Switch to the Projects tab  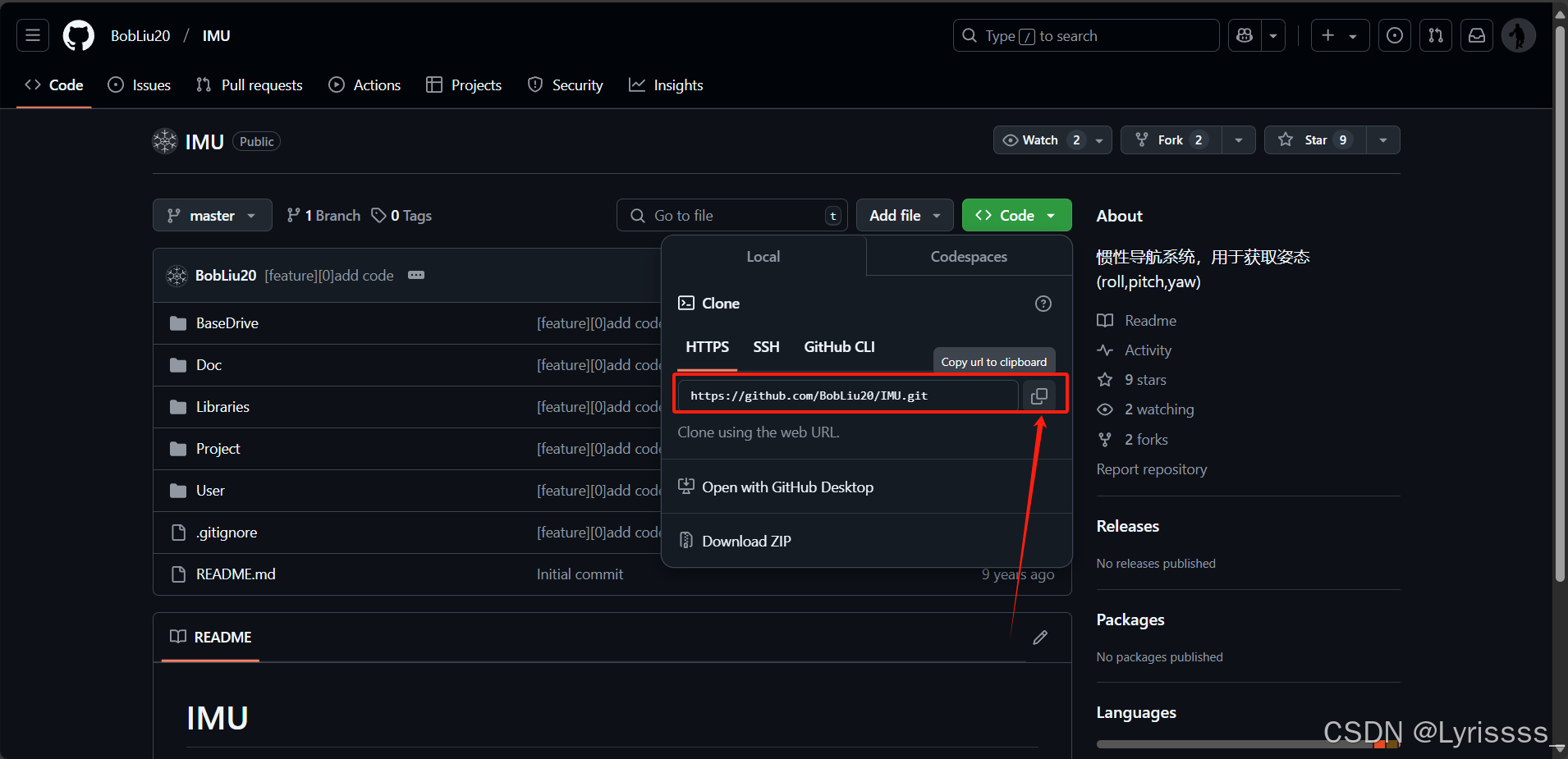[x=464, y=85]
